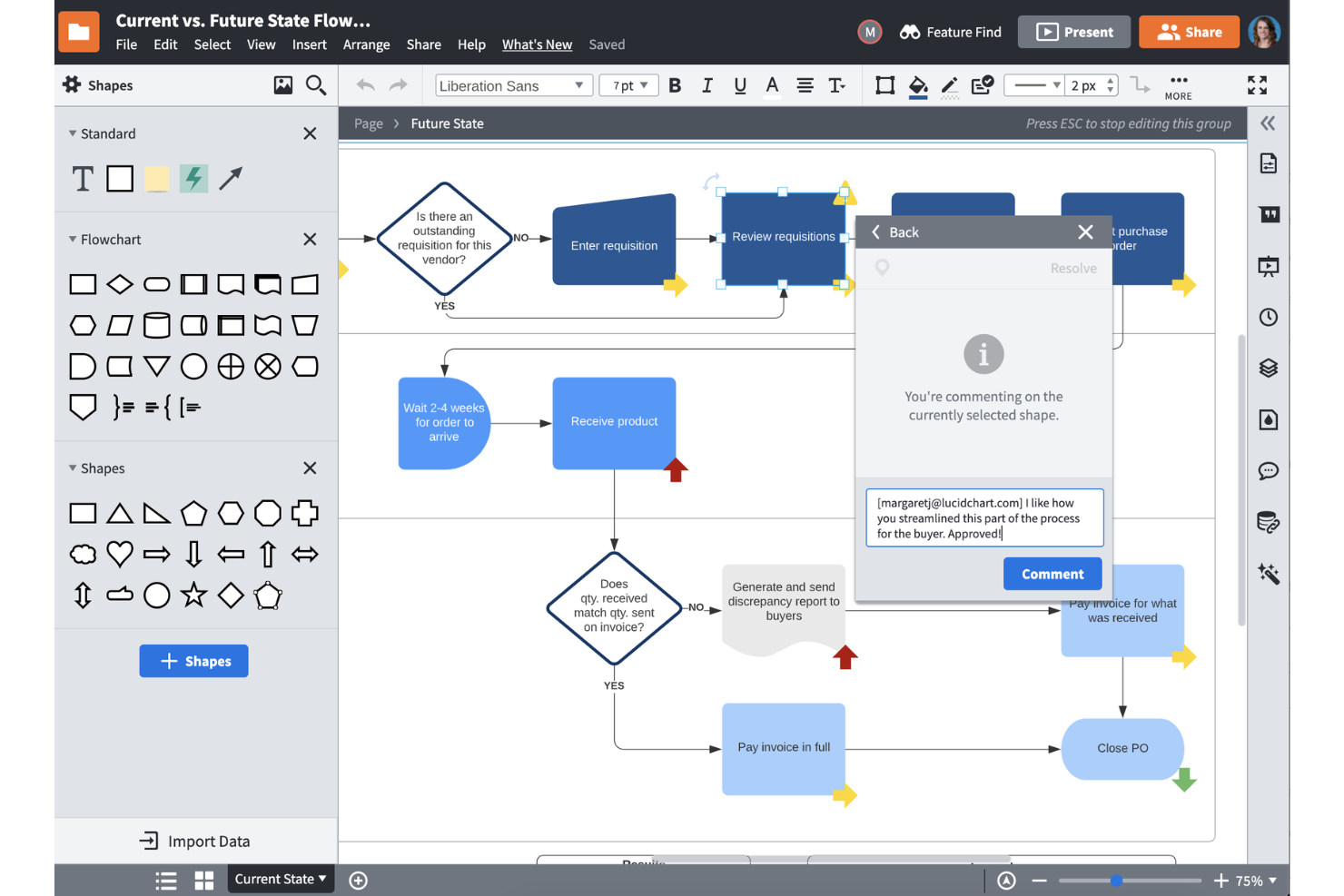Enter fullscreen with the expand icon
The height and width of the screenshot is (896, 1344).
1257,85
